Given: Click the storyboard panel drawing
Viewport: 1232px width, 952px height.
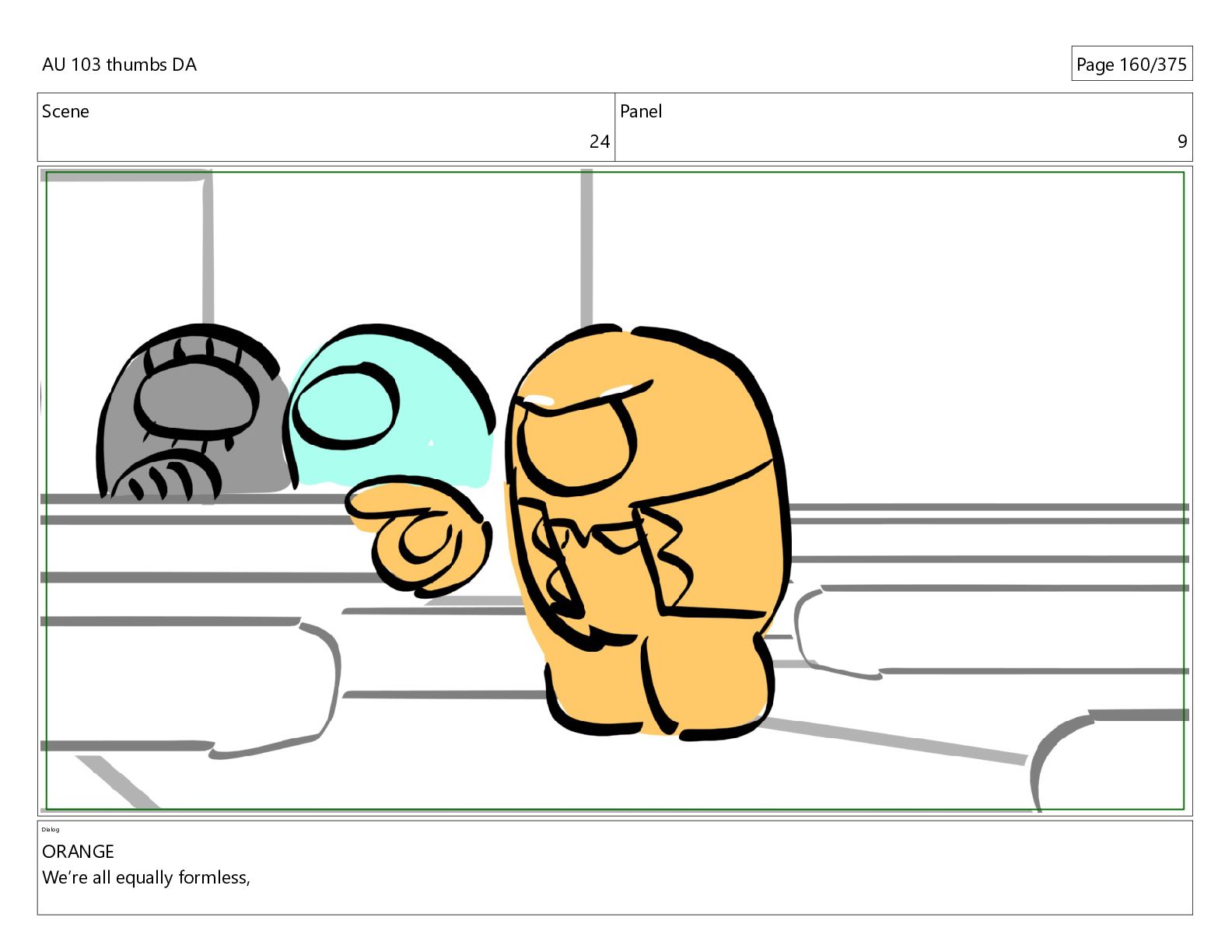Looking at the screenshot, I should (614, 491).
